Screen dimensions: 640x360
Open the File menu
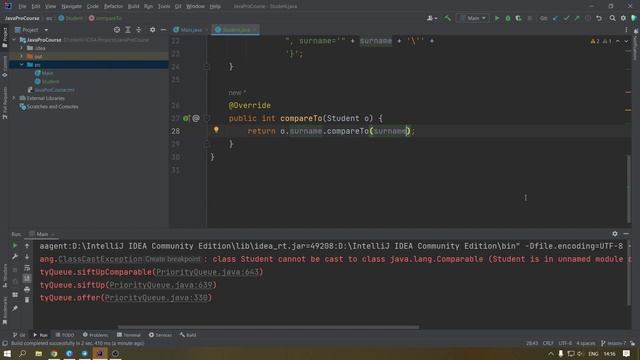[x=22, y=6]
